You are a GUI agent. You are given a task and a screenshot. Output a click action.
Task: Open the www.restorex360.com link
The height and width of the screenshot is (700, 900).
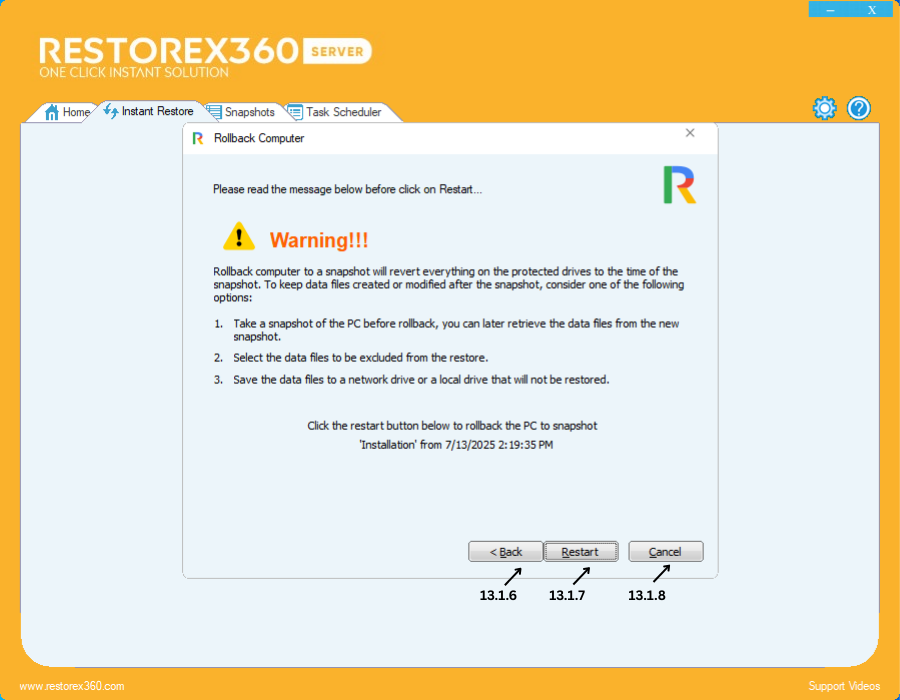[x=72, y=686]
